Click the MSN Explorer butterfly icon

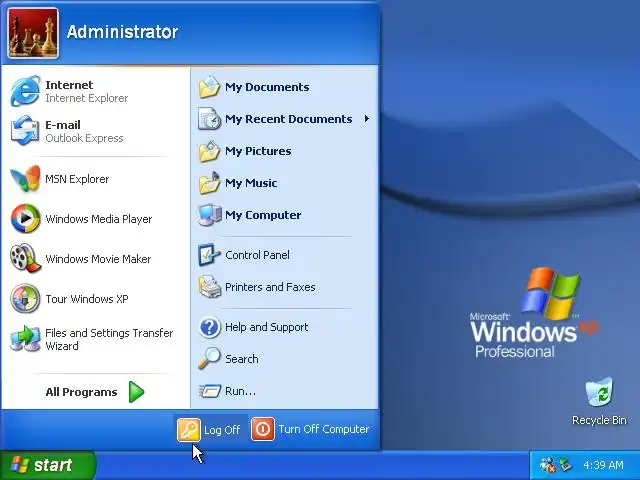[x=25, y=178]
